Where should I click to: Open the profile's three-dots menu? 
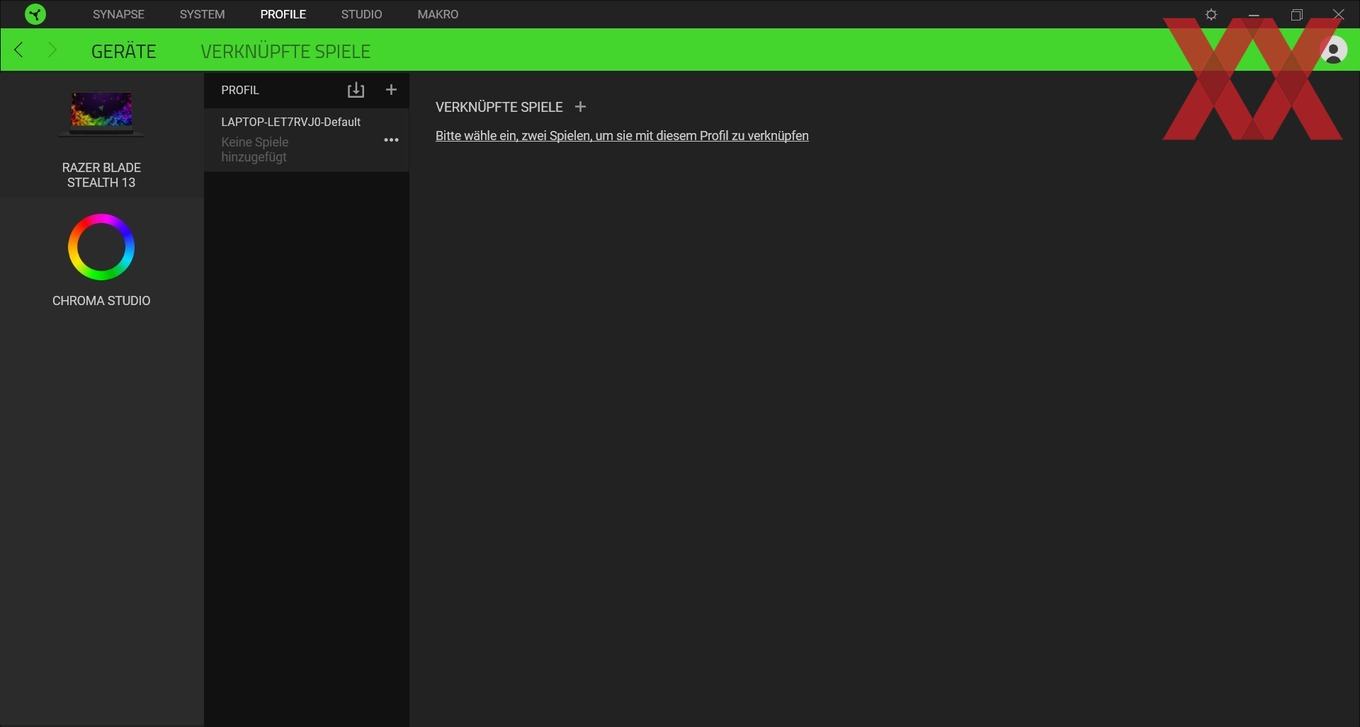391,140
